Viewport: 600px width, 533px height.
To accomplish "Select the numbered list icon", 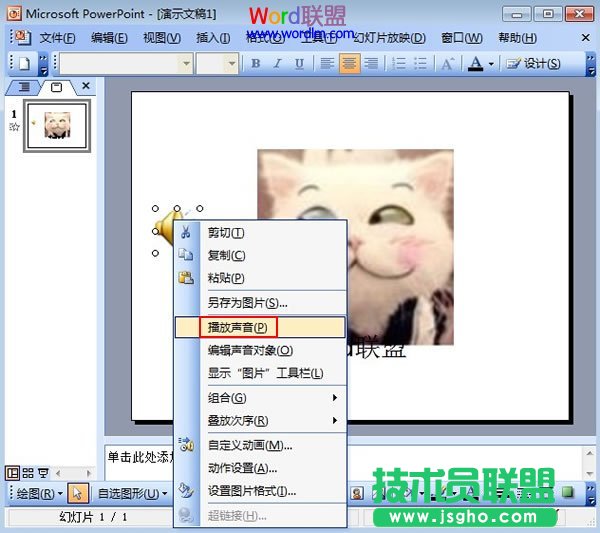I will click(397, 63).
